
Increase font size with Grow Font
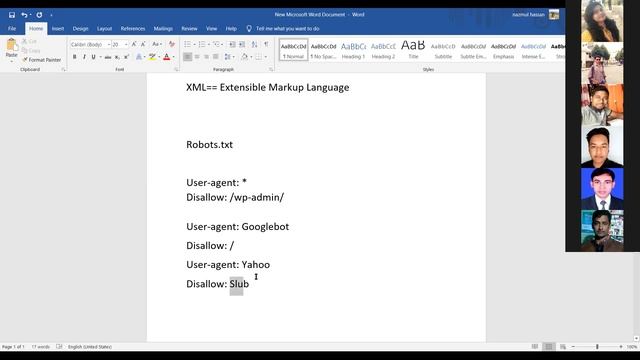pos(134,44)
